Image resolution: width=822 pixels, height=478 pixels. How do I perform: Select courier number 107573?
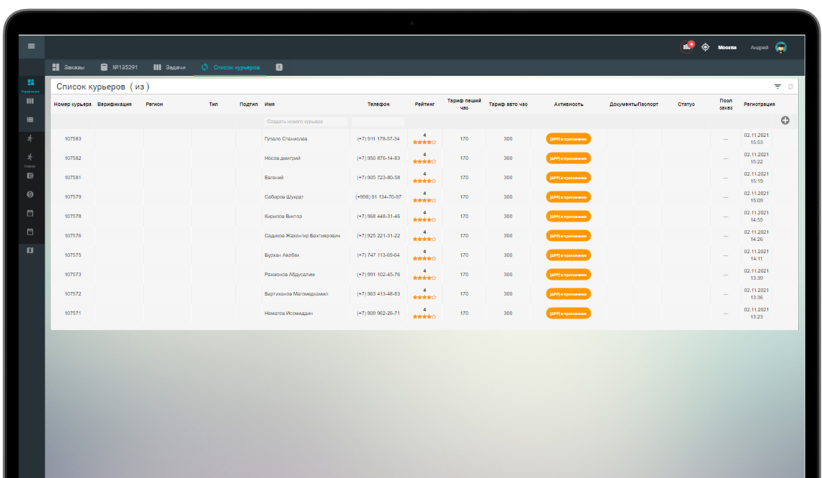(x=73, y=275)
